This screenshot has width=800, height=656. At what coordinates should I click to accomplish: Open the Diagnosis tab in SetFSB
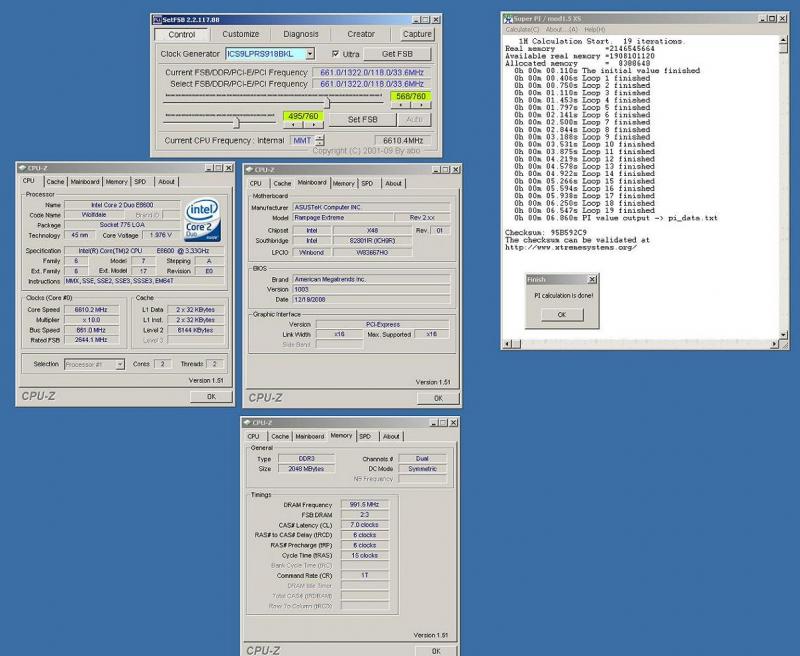(x=301, y=34)
